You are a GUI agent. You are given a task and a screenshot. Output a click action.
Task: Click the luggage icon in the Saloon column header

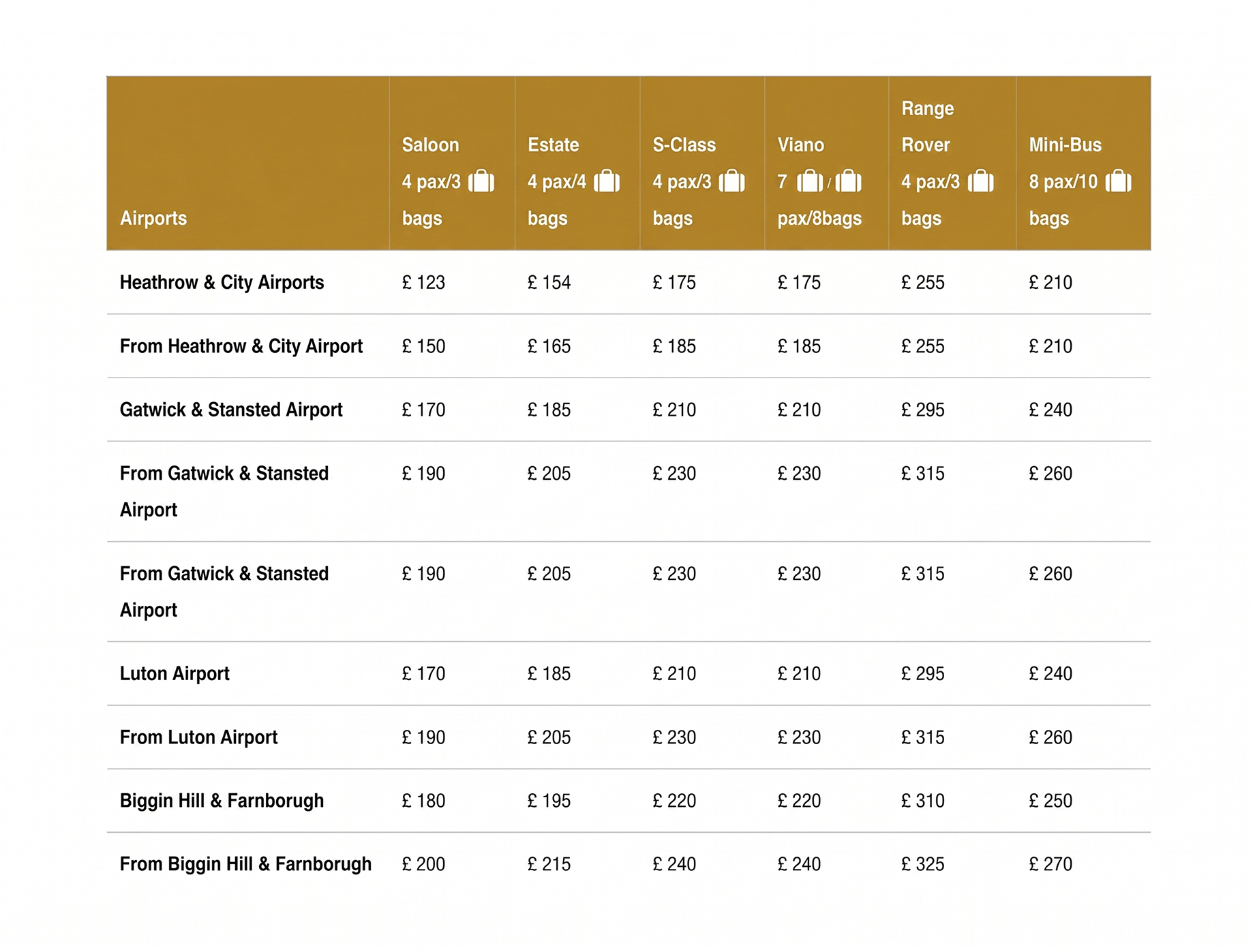pyautogui.click(x=481, y=181)
